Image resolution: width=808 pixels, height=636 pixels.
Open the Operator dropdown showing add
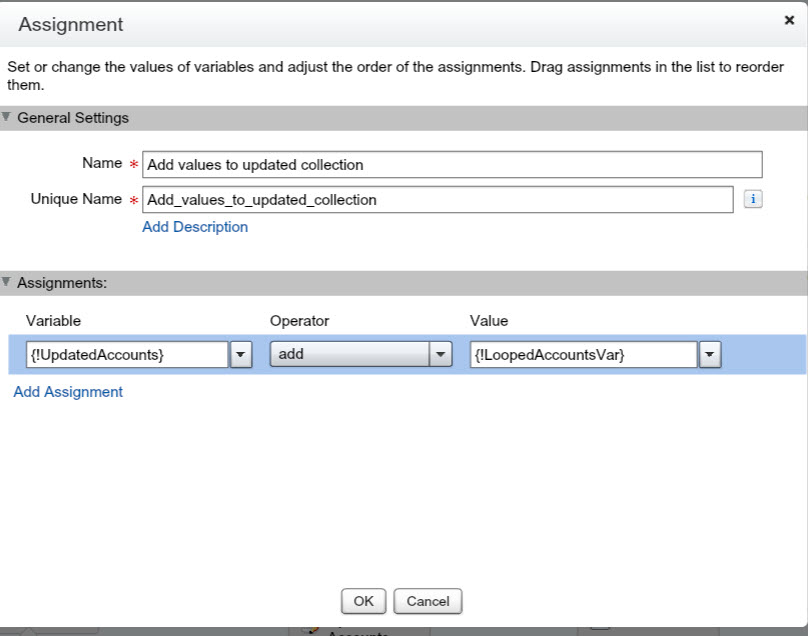tap(441, 355)
